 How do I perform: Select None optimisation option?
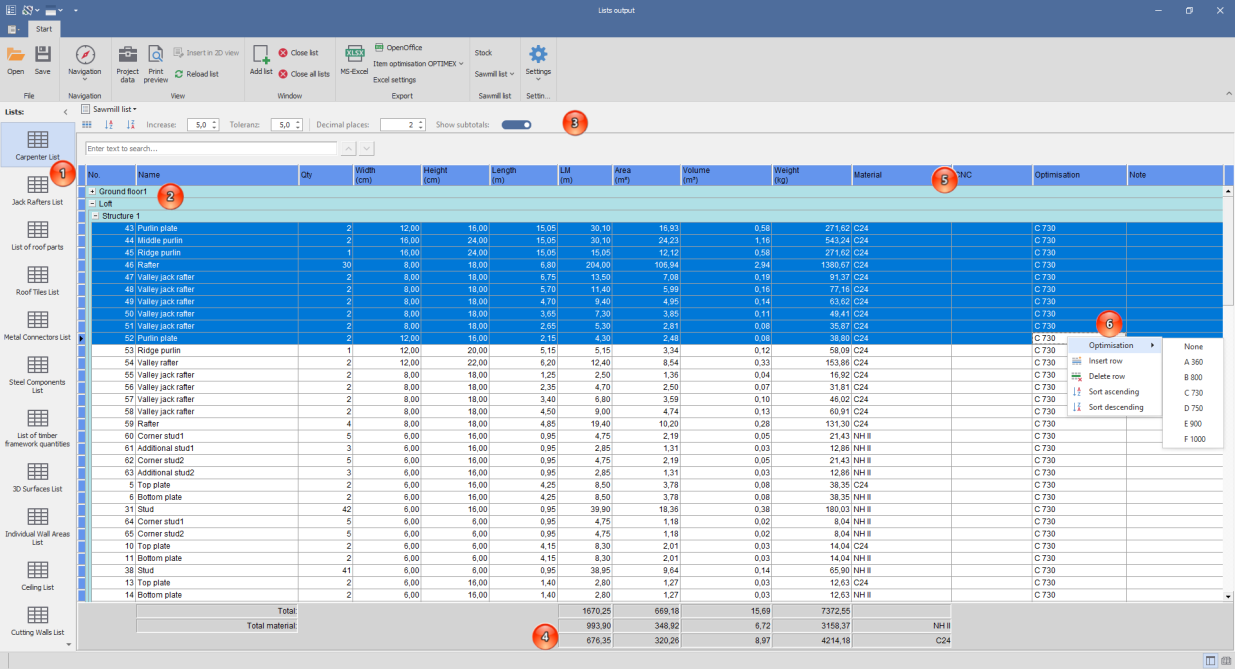(1193, 346)
